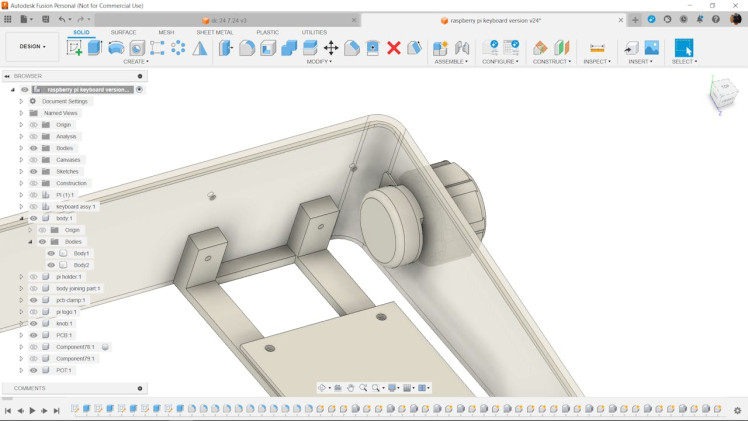Viewport: 748px width, 421px height.
Task: Switch to the Sheet Metal tab
Action: point(215,32)
